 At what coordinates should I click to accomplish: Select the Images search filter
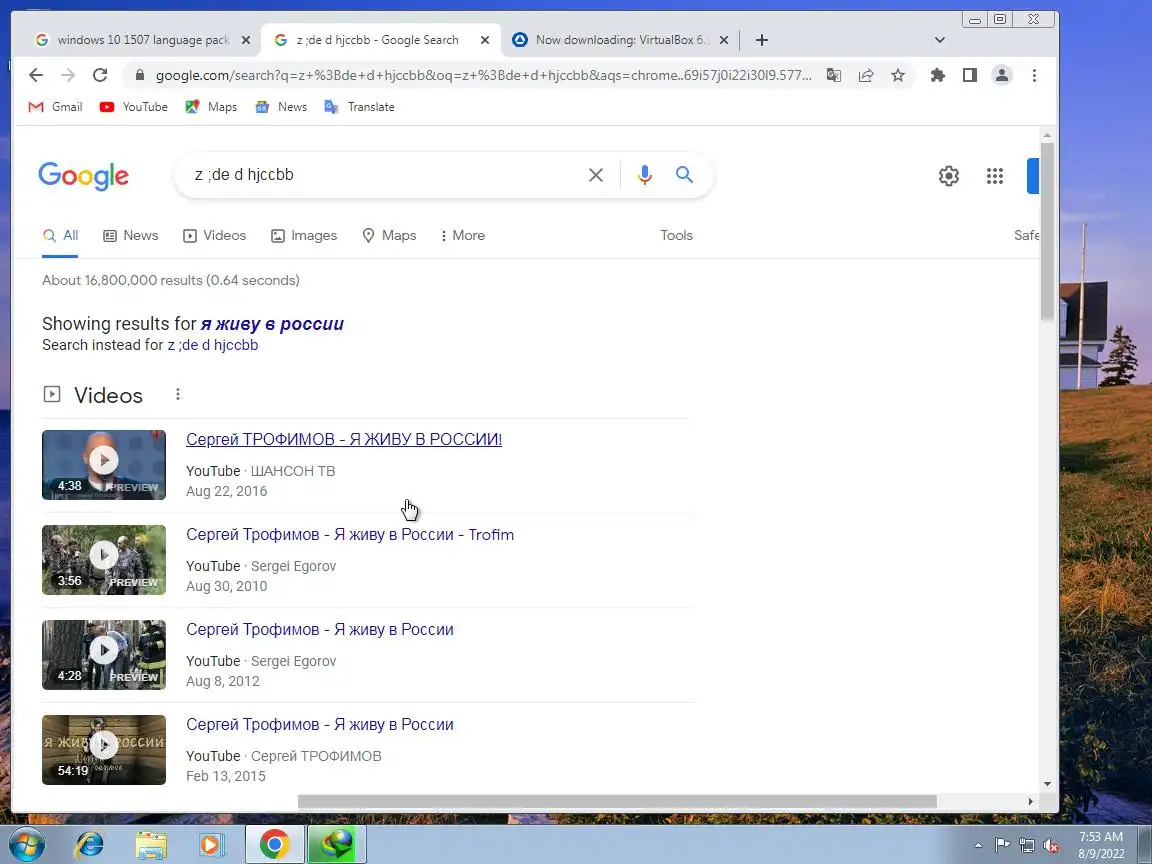pos(304,236)
